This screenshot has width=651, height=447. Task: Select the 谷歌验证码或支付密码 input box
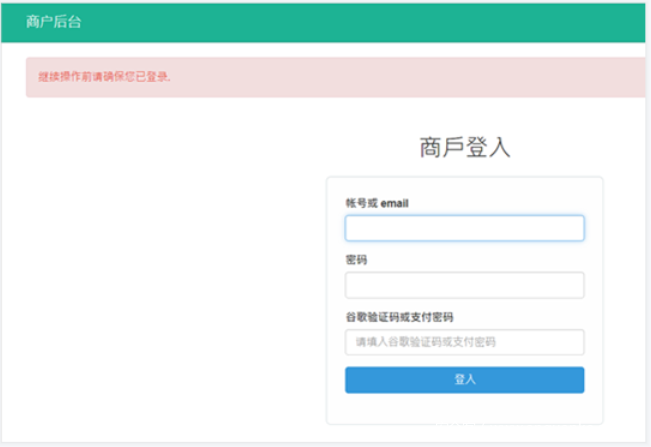coord(464,342)
